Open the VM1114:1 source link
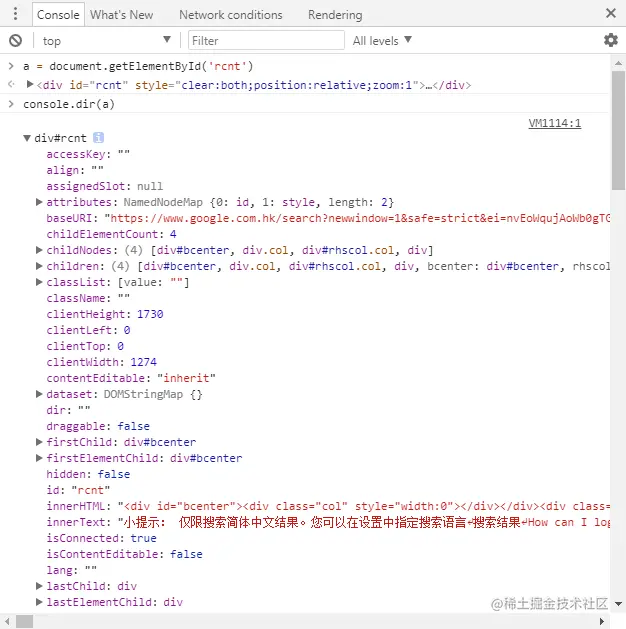626x629 pixels. tap(555, 123)
